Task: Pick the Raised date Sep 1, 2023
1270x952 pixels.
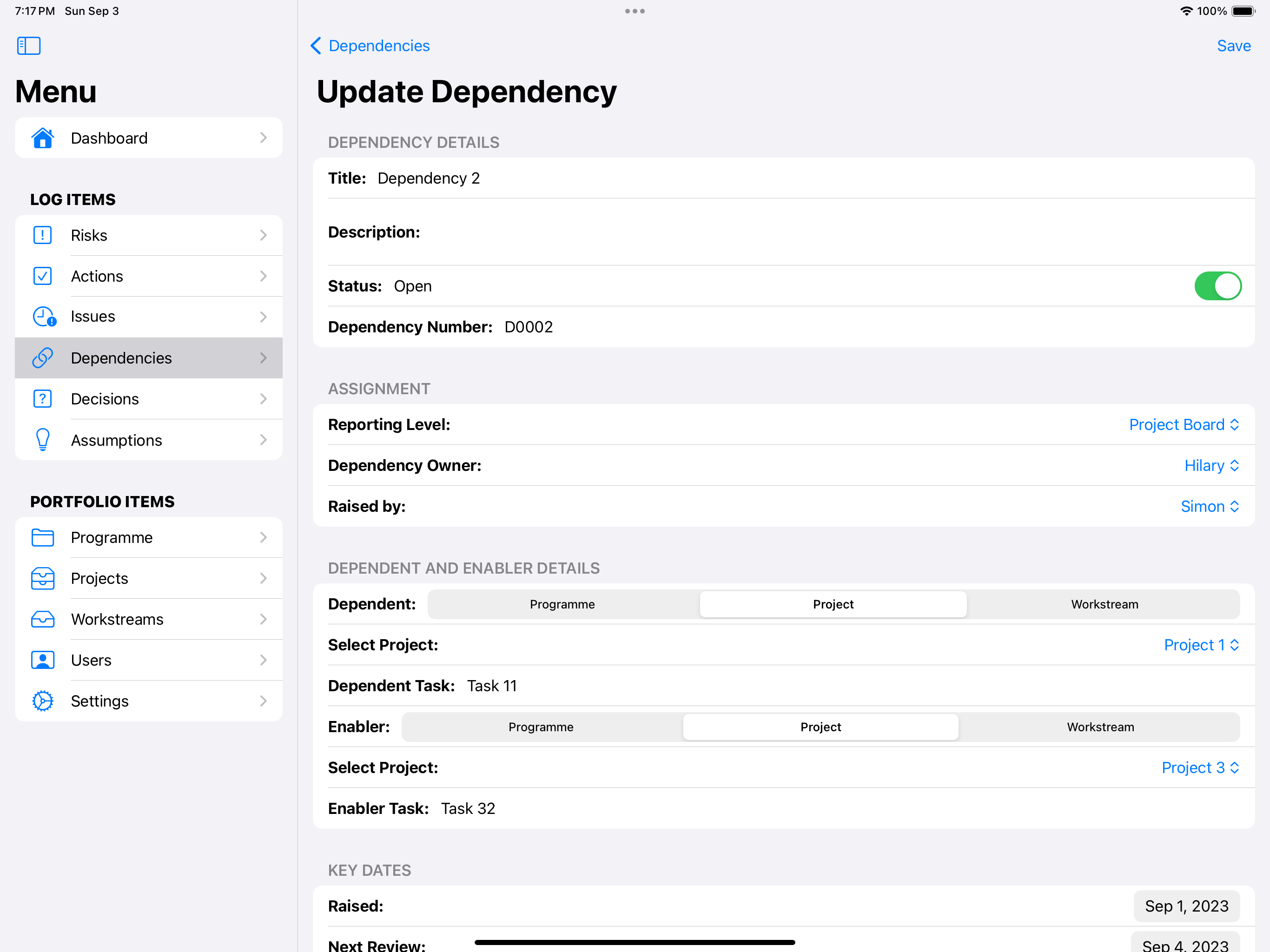Action: pyautogui.click(x=1186, y=906)
